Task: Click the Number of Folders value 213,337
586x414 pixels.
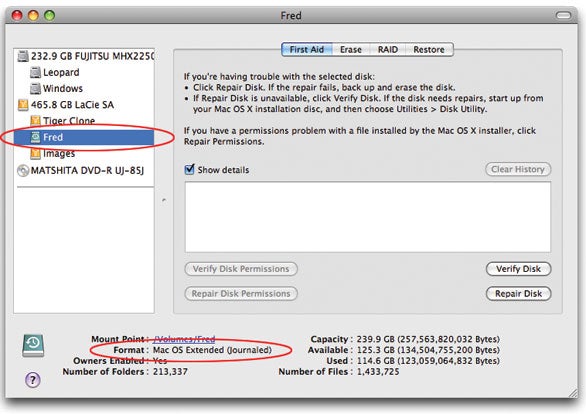Action: 170,372
